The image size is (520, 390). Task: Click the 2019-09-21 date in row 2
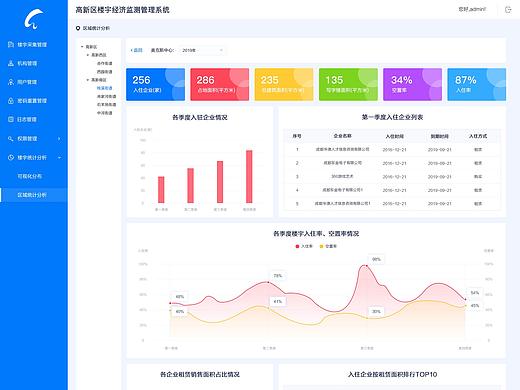440,163
